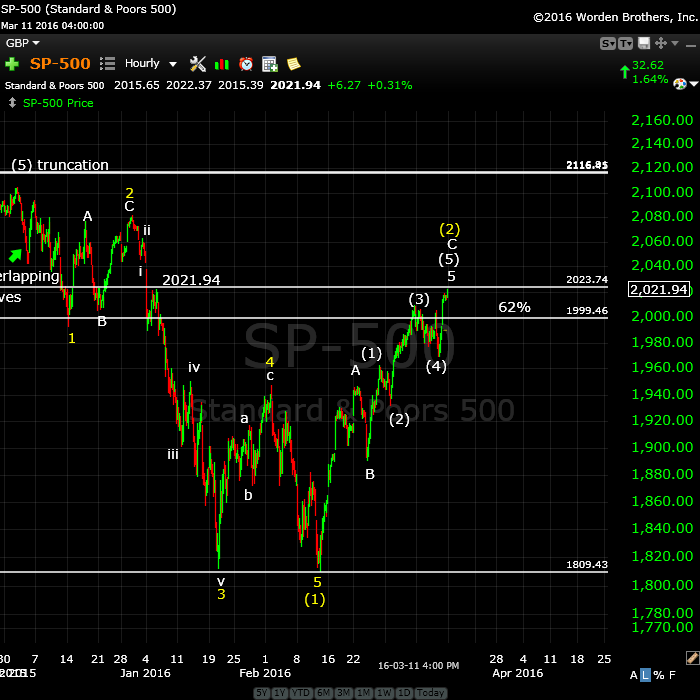700x700 pixels.
Task: Select the F scaling option
Action: [672, 675]
